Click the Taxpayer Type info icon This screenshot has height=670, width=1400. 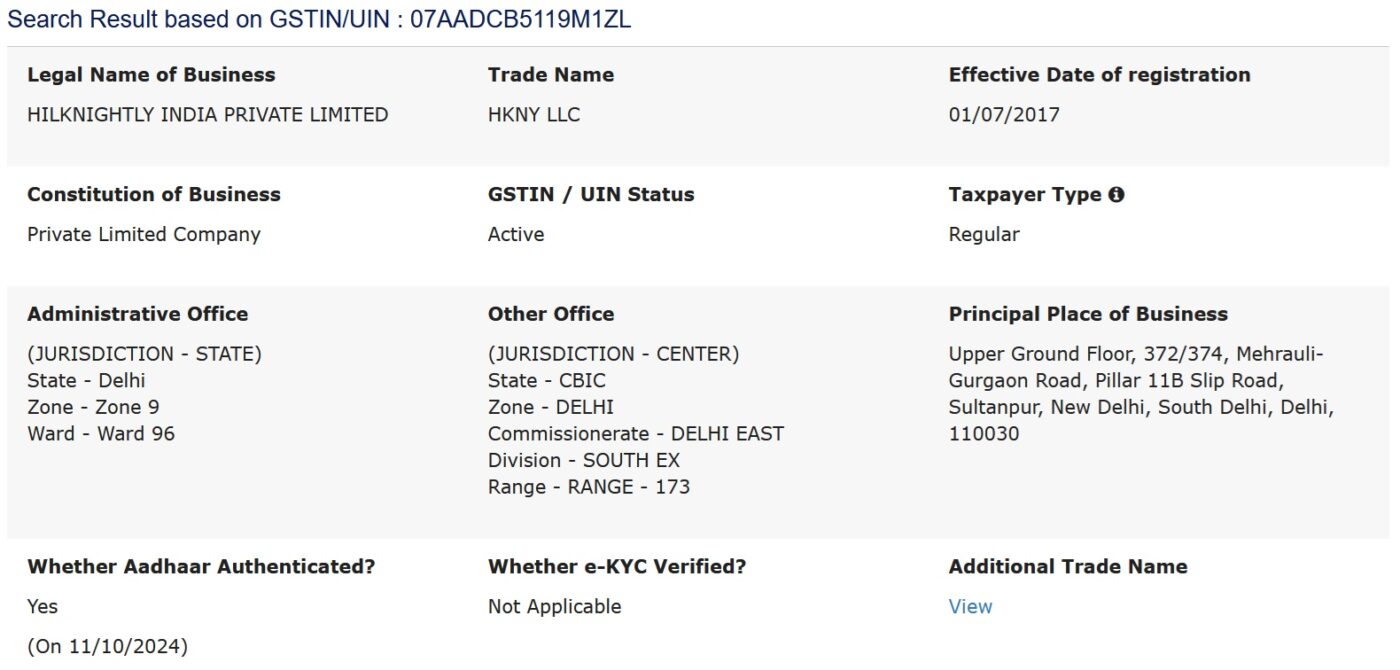[x=1116, y=195]
